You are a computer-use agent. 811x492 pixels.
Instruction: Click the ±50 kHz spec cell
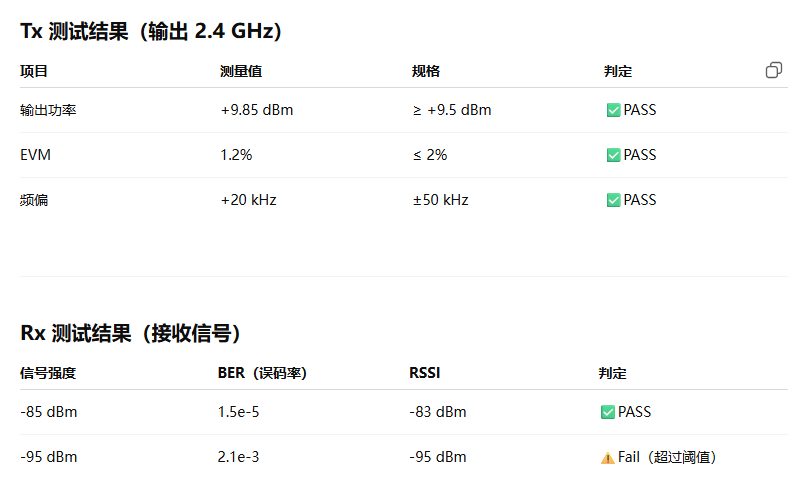440,200
